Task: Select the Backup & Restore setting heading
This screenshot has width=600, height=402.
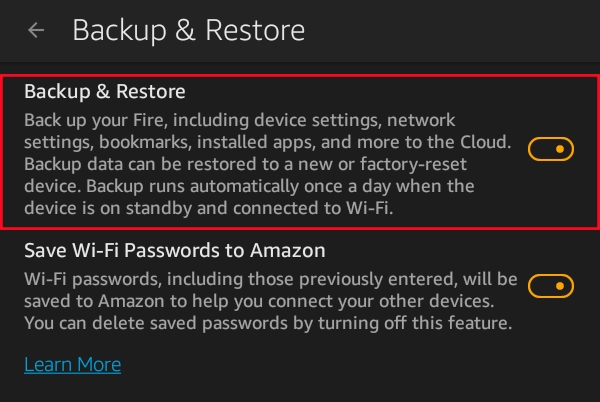Action: point(105,92)
